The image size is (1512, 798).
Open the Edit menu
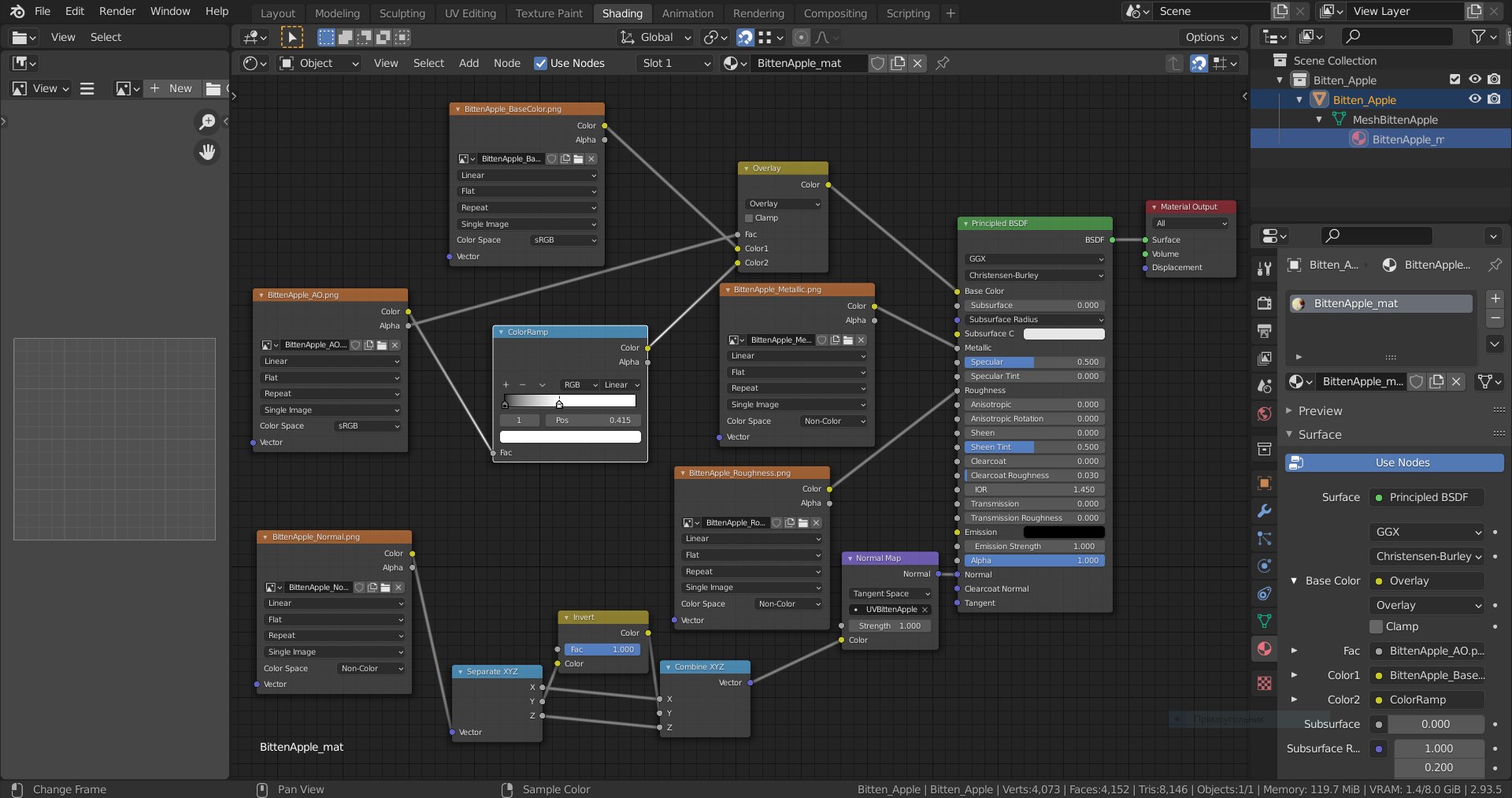pos(75,11)
